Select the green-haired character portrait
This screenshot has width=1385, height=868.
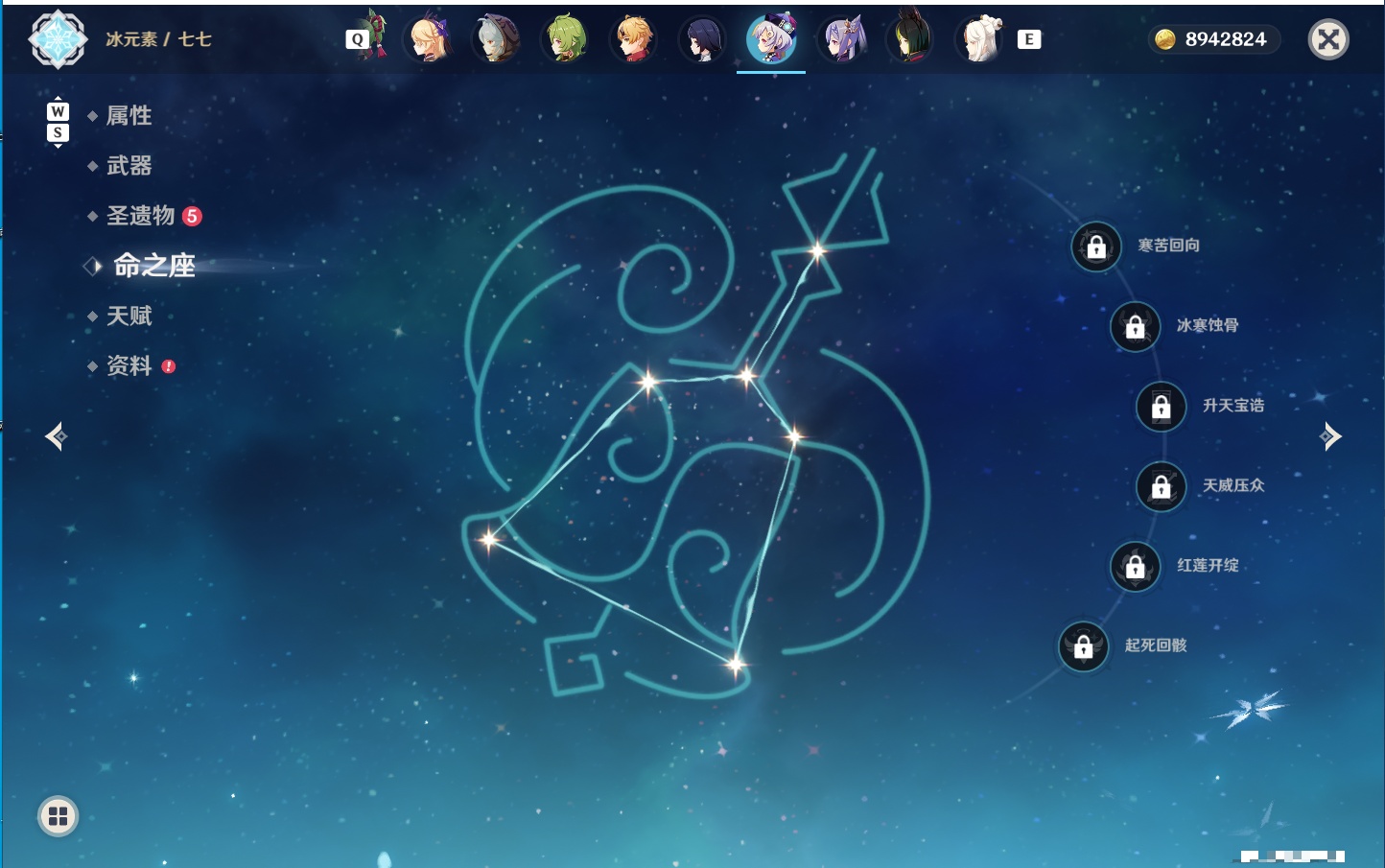tap(565, 39)
